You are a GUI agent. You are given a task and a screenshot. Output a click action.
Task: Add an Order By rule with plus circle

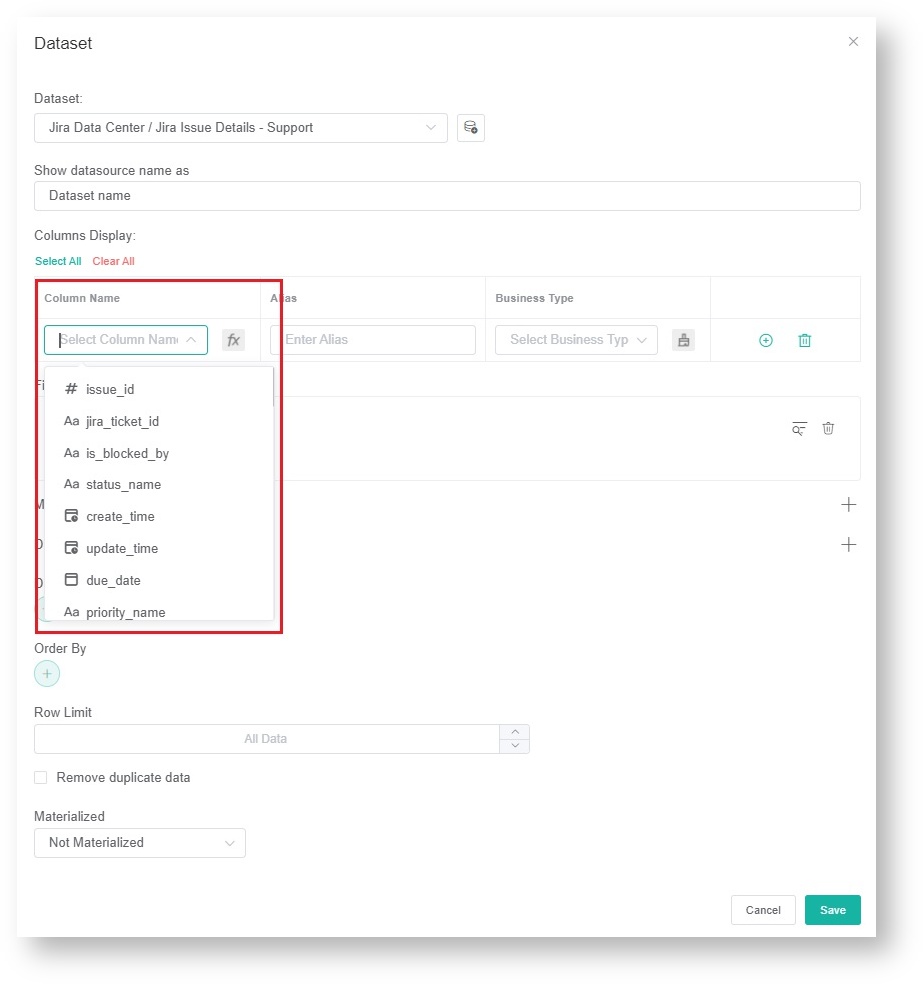[47, 674]
